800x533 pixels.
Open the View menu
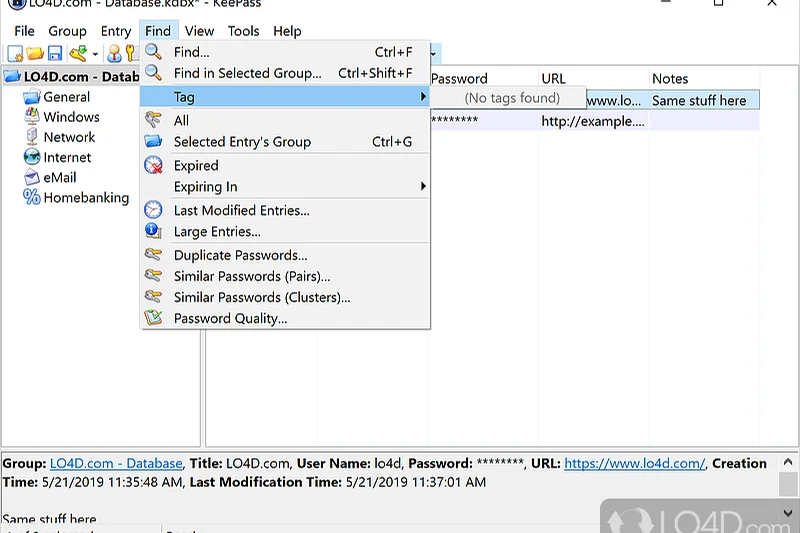coord(199,31)
